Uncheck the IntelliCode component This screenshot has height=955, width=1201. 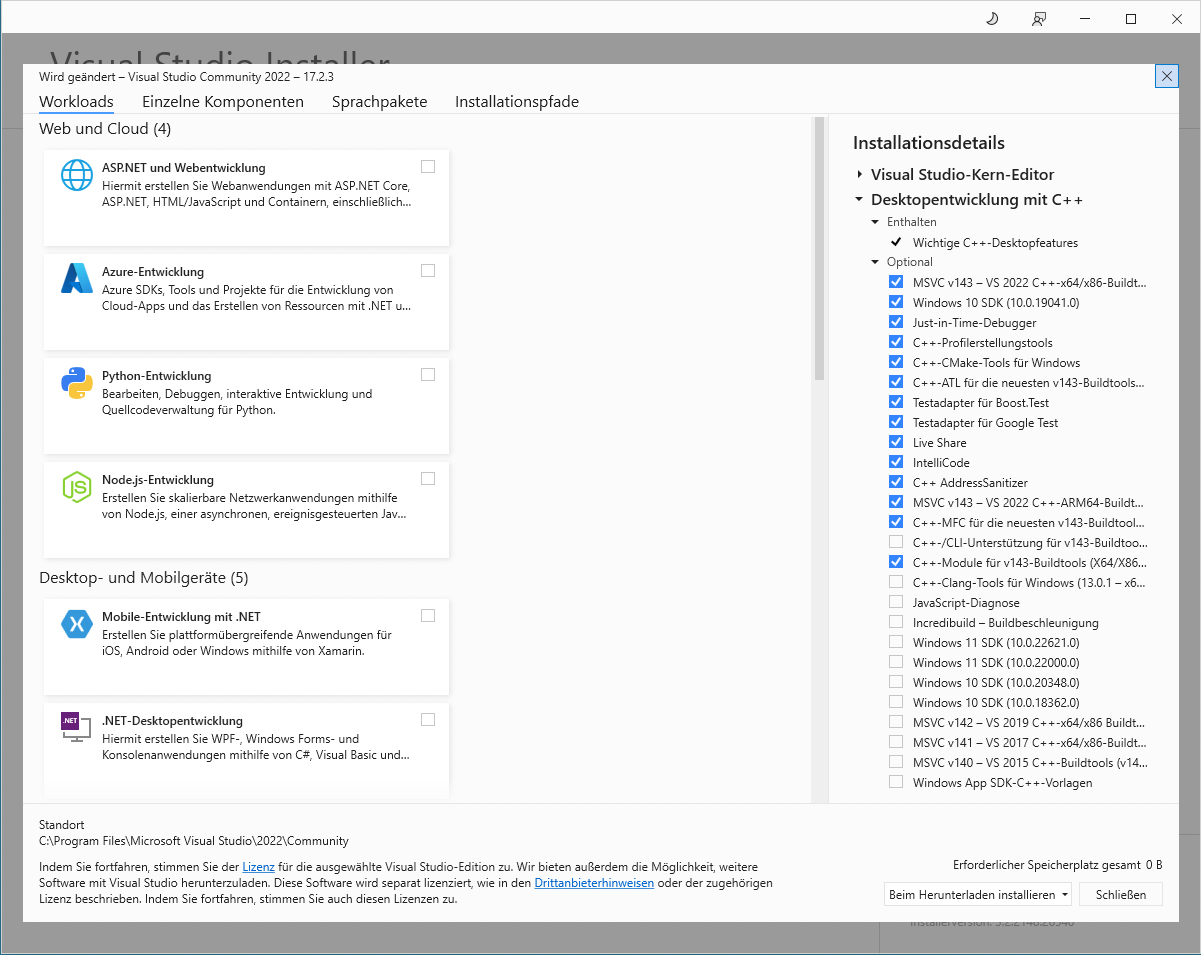click(896, 462)
